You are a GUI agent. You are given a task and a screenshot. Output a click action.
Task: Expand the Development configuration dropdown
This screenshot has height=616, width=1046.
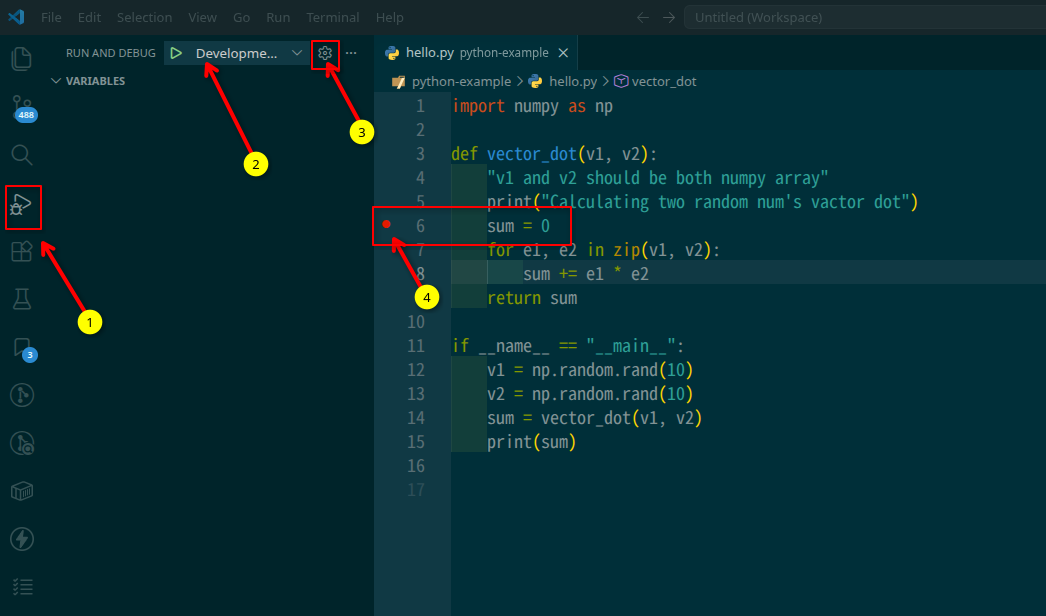(296, 52)
